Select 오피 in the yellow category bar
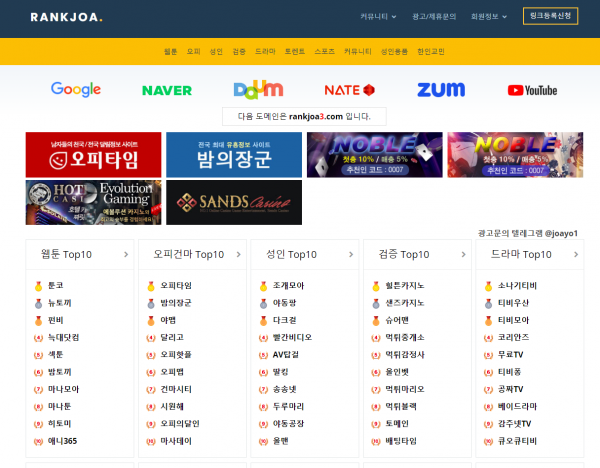Screen dimensions: 600x468 [x=193, y=51]
